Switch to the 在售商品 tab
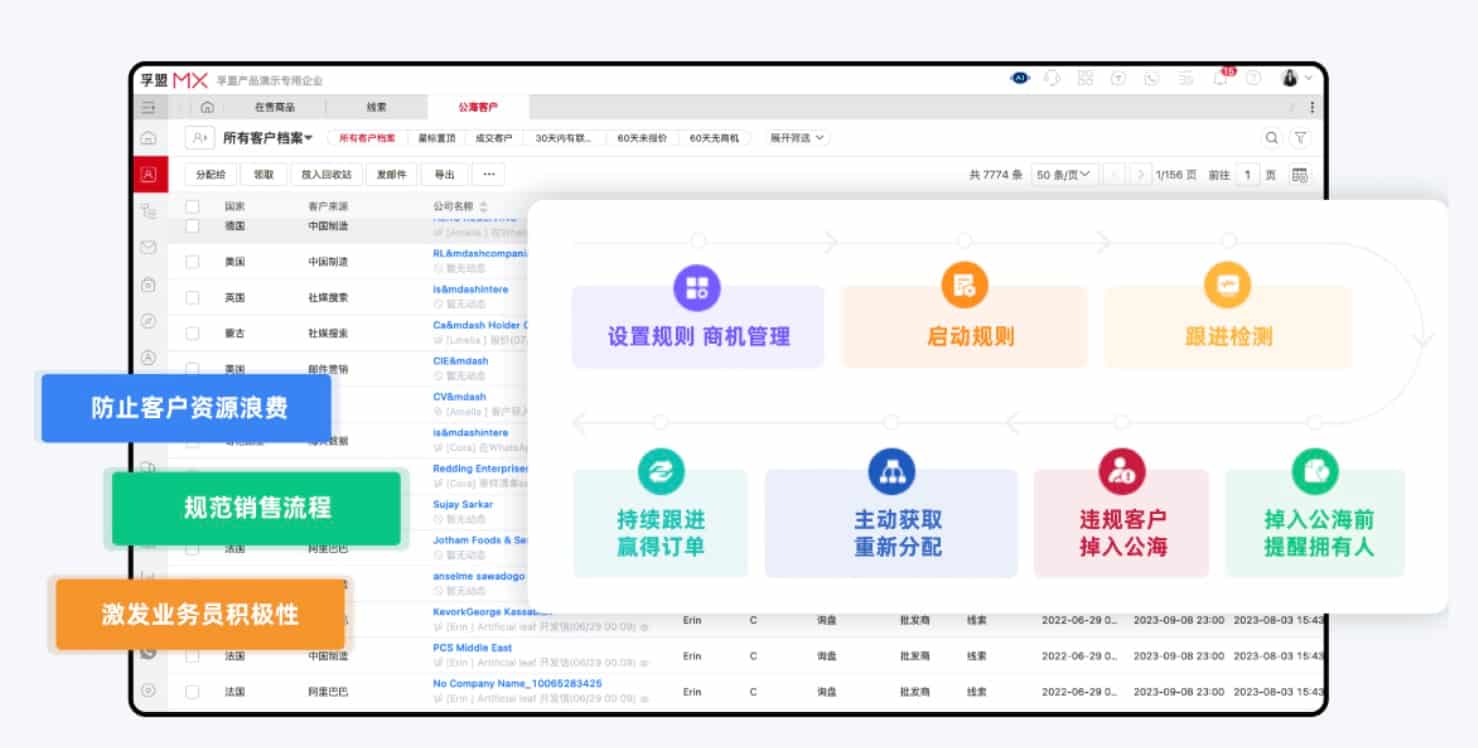 274,108
